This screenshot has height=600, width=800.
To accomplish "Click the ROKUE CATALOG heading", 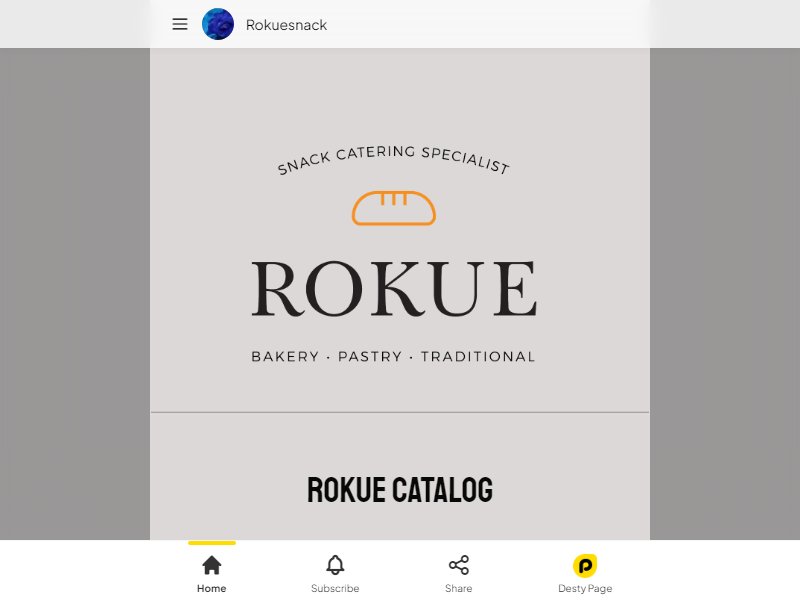I will (400, 490).
